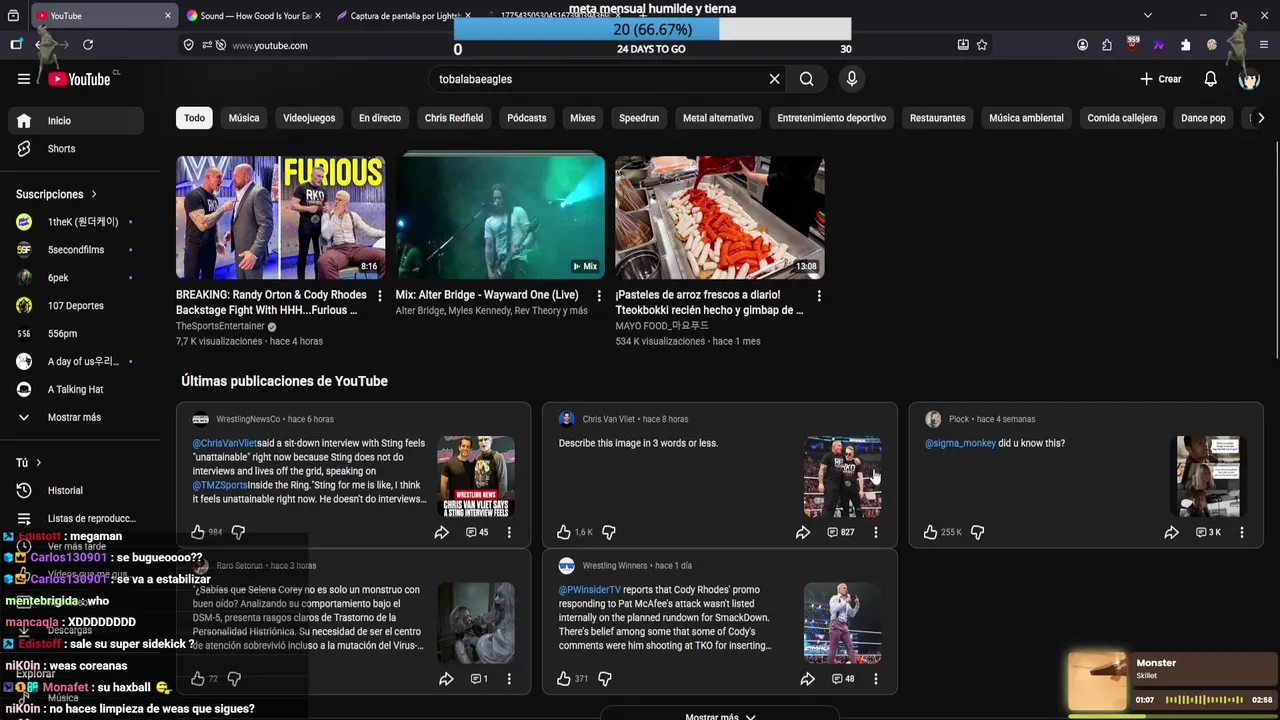
Task: Open the YouTube hamburger guide menu
Action: [24, 79]
